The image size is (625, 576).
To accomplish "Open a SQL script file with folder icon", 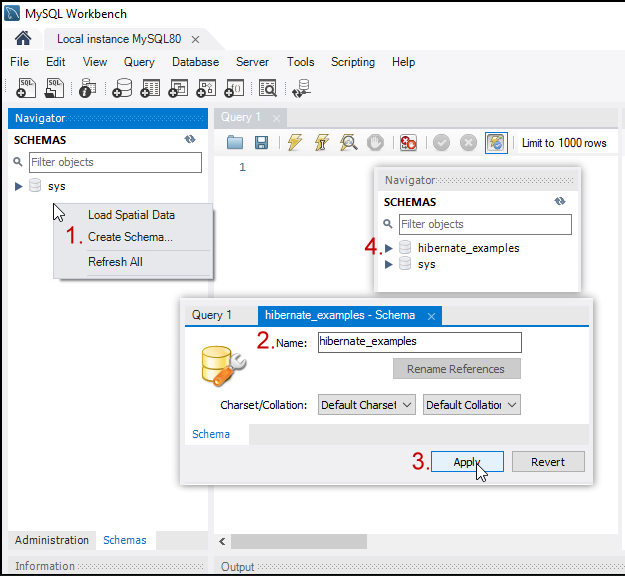I will coord(235,143).
